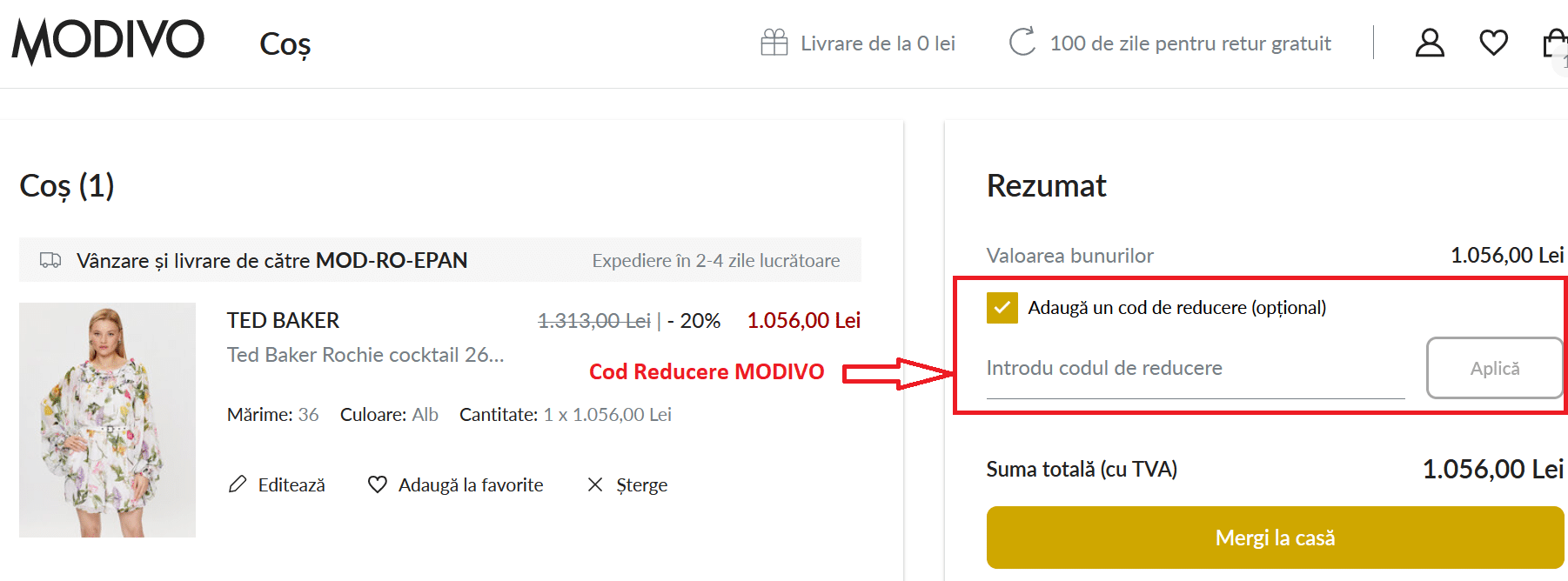Image resolution: width=1568 pixels, height=581 pixels.
Task: Click the TED BAKER brand name
Action: click(283, 321)
